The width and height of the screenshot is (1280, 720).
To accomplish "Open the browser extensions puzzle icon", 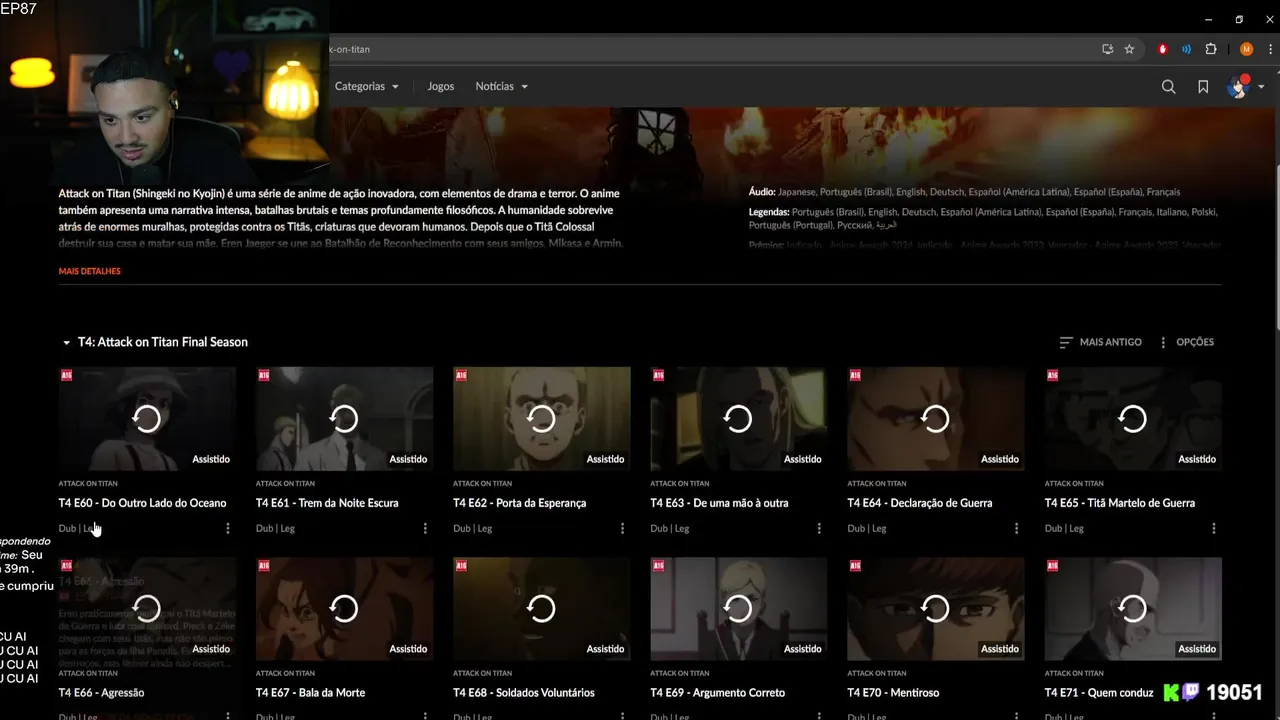I will click(x=1211, y=49).
